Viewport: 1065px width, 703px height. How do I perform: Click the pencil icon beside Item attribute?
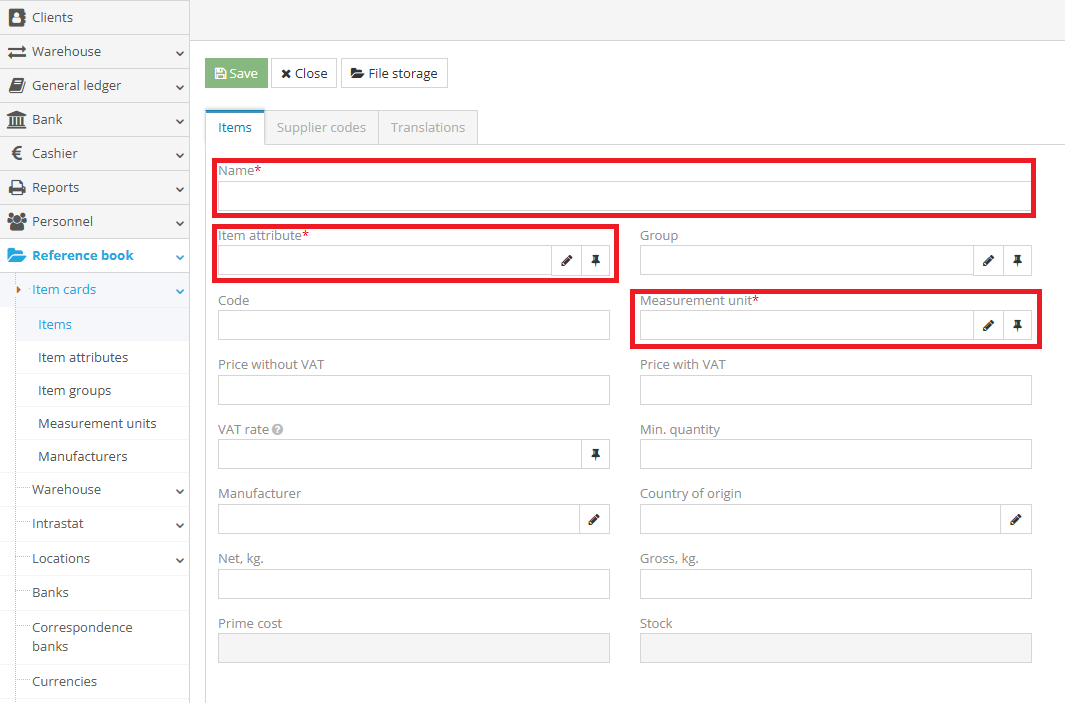(566, 261)
